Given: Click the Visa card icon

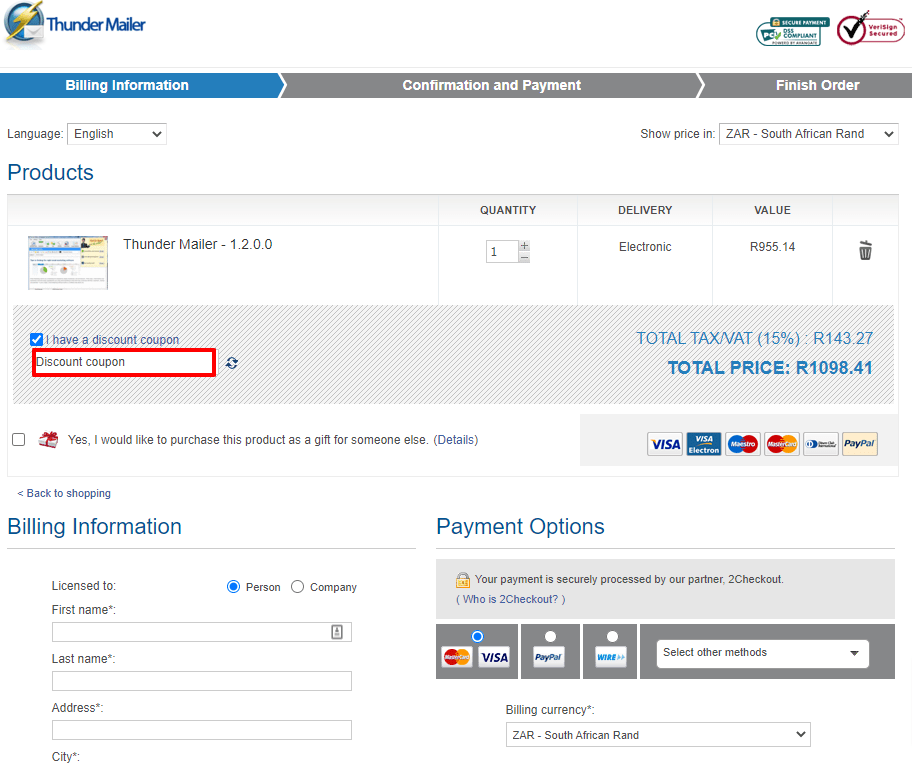Looking at the screenshot, I should tap(665, 444).
